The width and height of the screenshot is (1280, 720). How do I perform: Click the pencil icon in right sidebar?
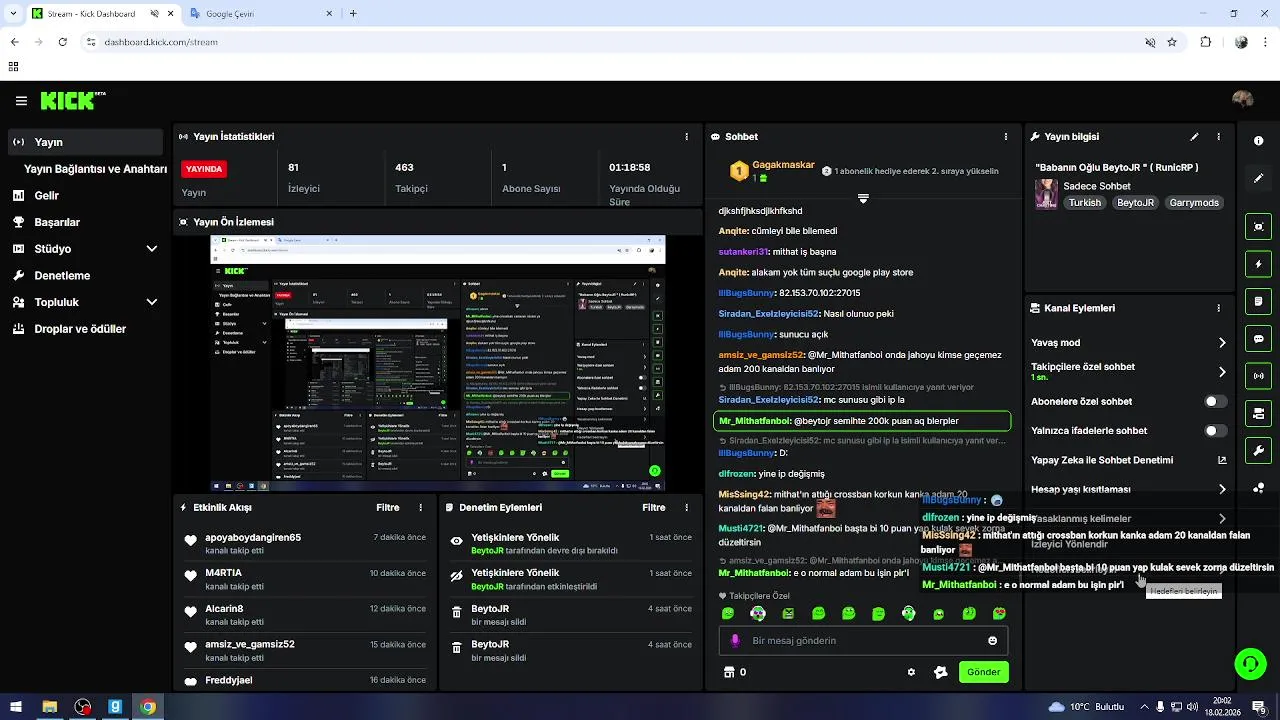pyautogui.click(x=1258, y=178)
